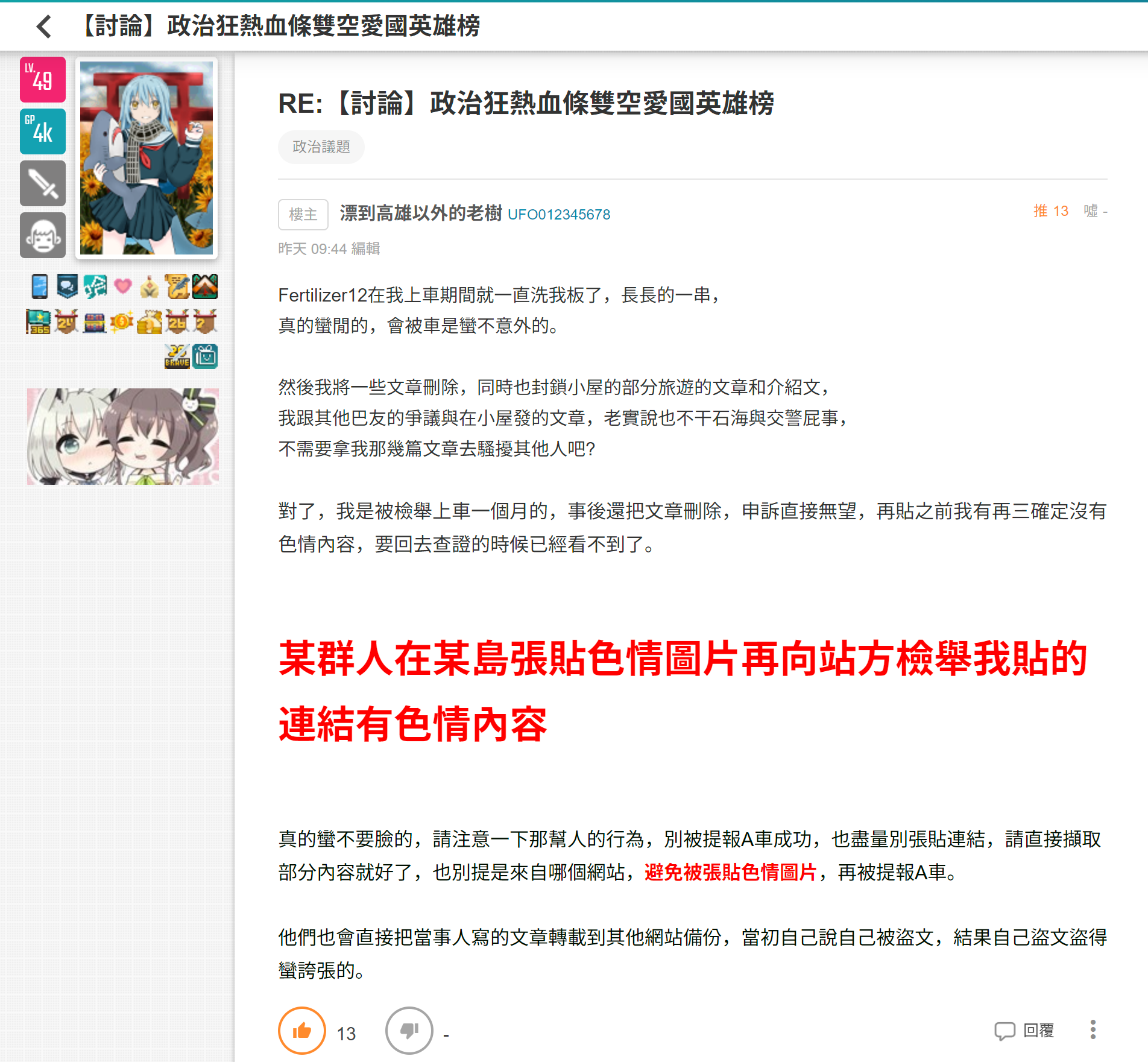Click the 樓主 label
This screenshot has height=1062, width=1148.
tap(303, 215)
